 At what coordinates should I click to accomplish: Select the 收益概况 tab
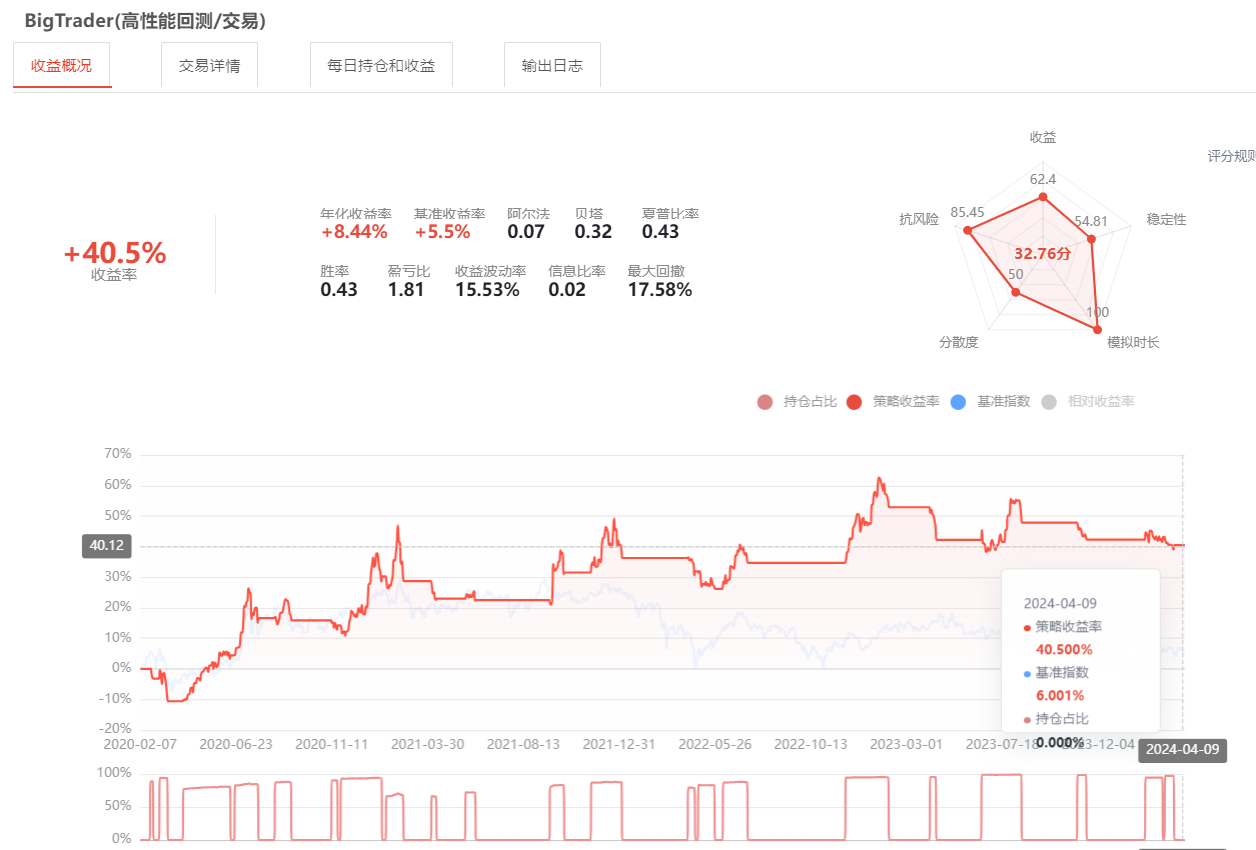click(x=62, y=66)
